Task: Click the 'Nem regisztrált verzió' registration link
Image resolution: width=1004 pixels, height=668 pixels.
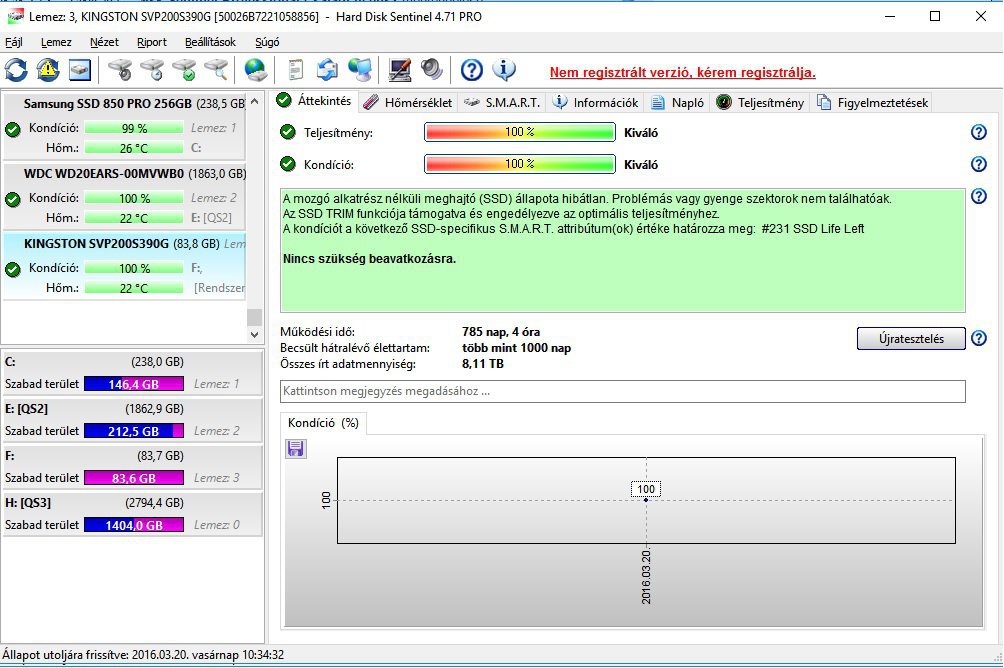Action: 683,72
